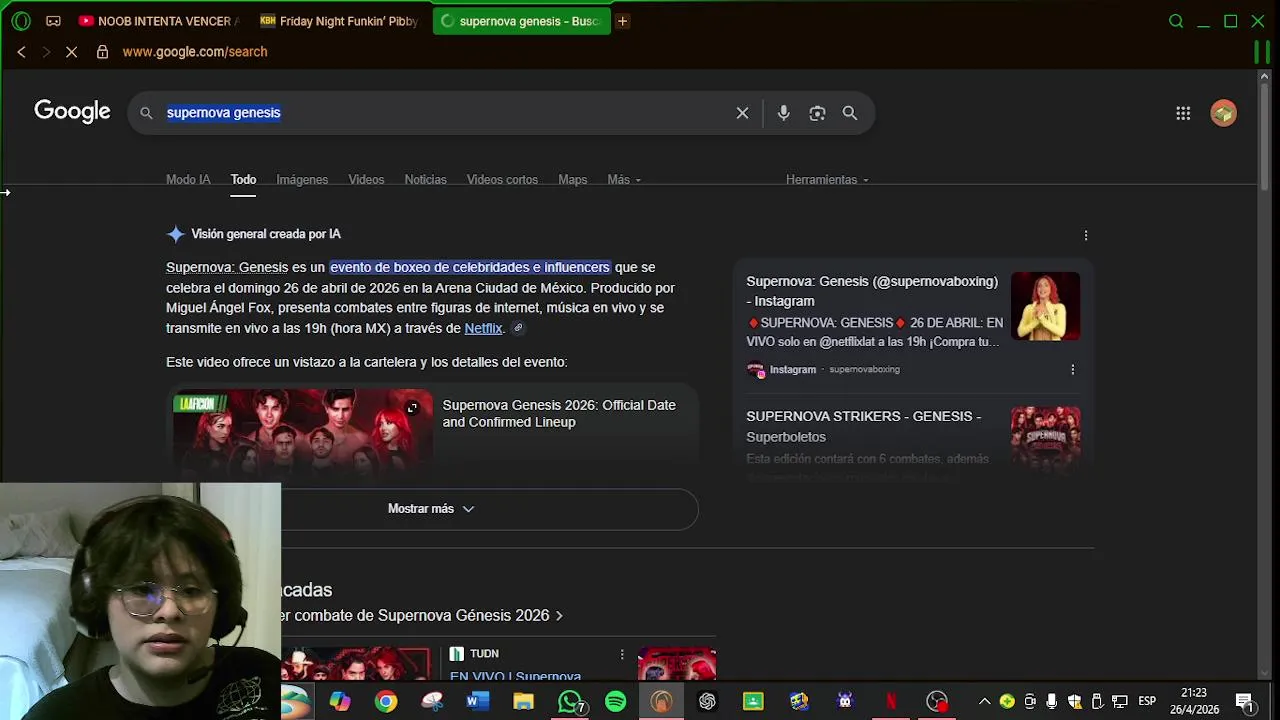Viewport: 1280px width, 720px height.
Task: Open WhatsApp from the taskbar
Action: pos(570,702)
